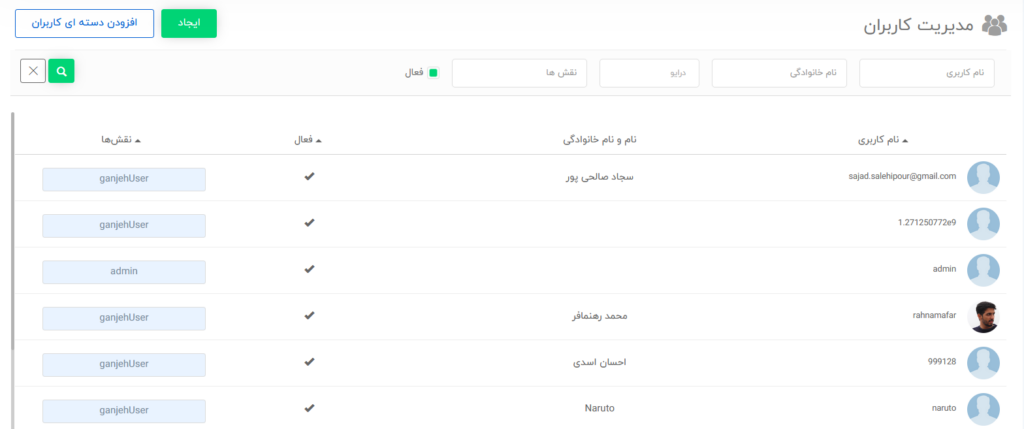Click the active checkmark for 999128

click(x=310, y=362)
